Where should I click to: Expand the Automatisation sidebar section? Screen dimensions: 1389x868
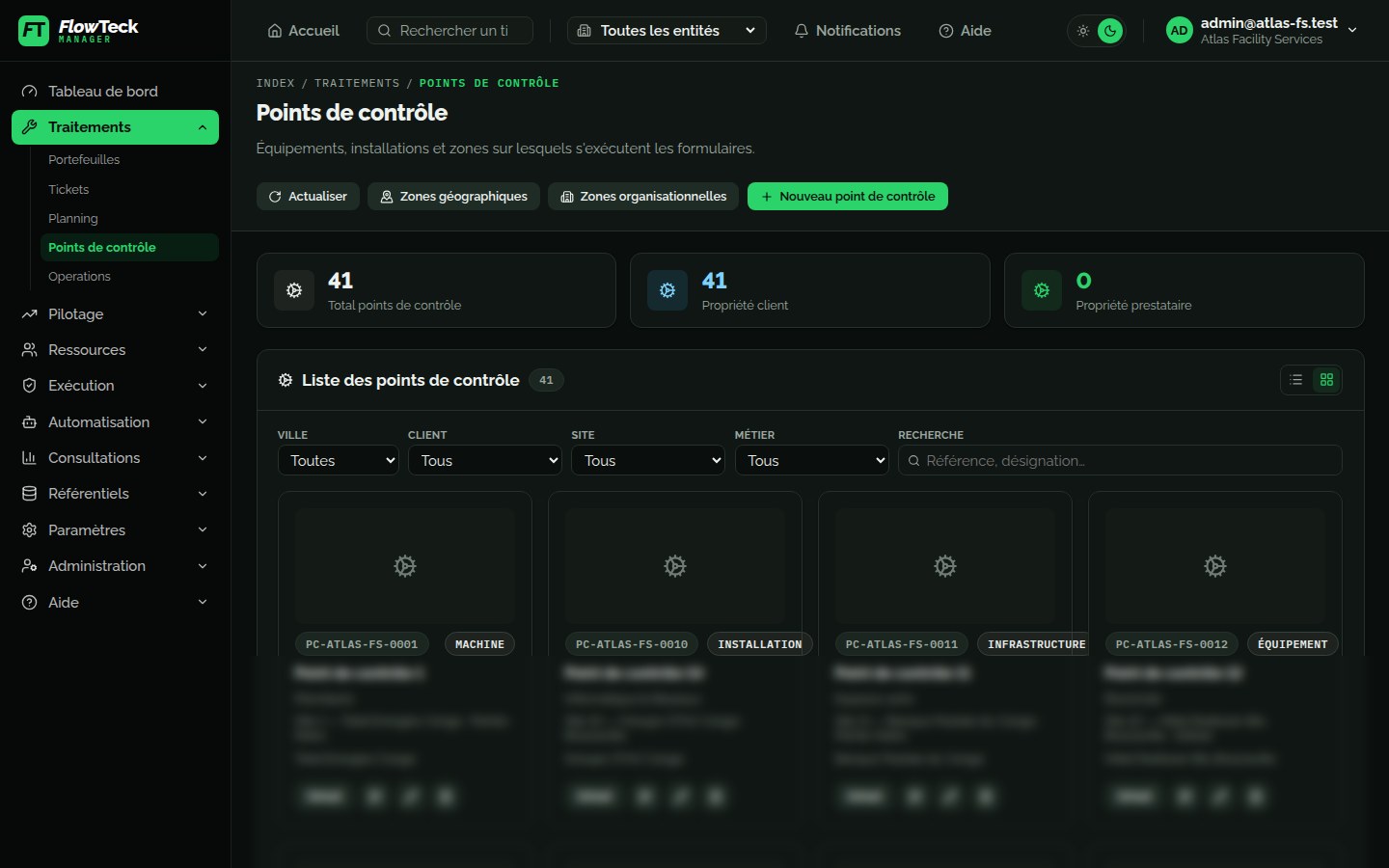(115, 421)
